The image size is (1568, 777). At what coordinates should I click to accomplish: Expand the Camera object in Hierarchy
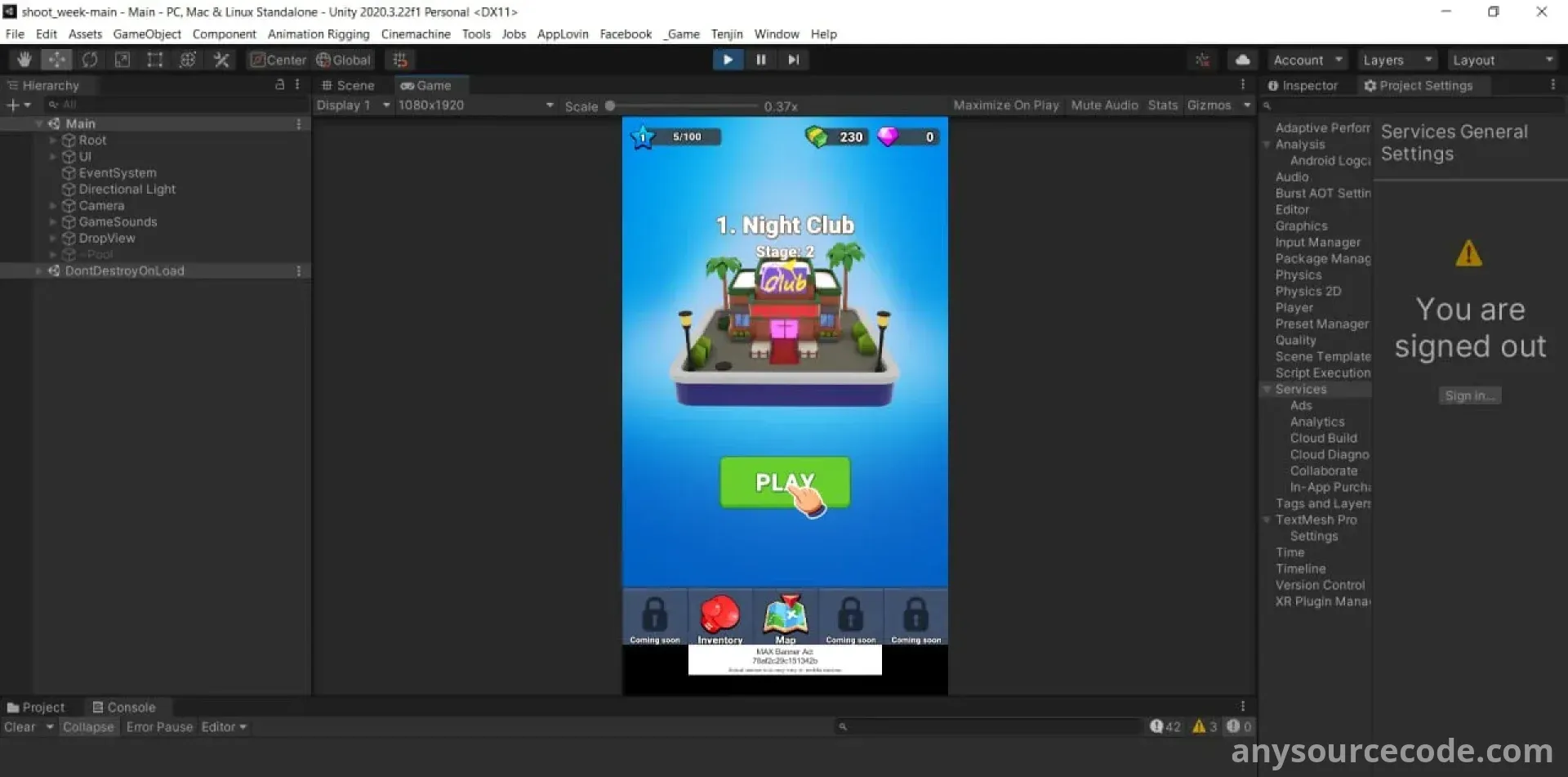pos(53,206)
